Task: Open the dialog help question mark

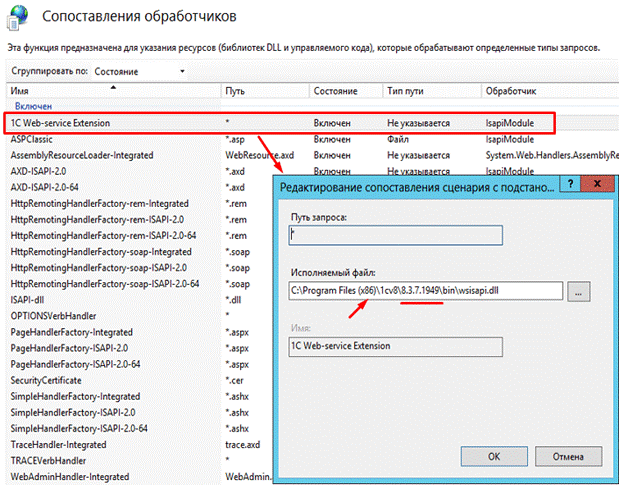Action: pos(571,184)
